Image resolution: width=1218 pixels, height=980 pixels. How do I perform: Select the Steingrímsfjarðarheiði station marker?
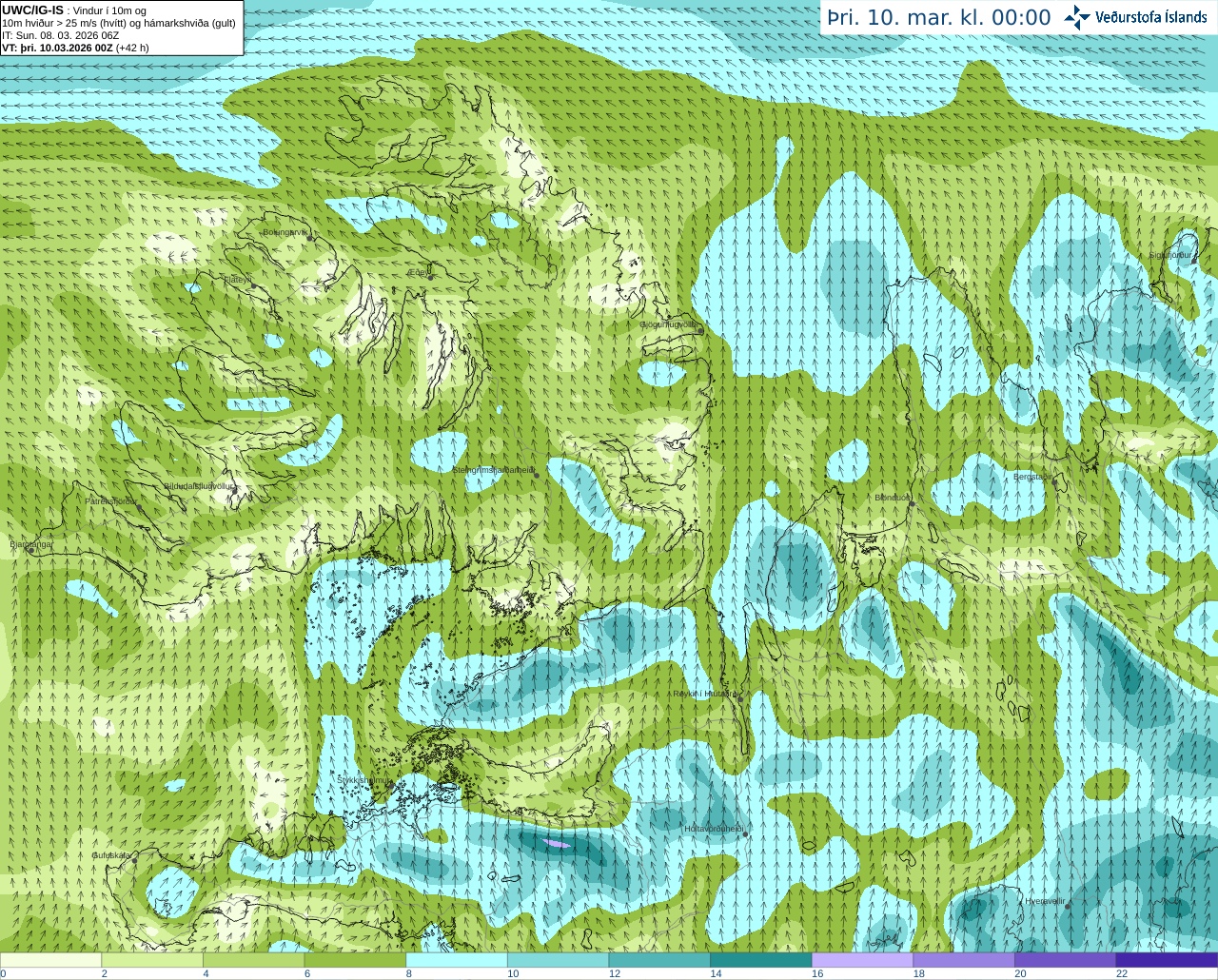click(537, 475)
